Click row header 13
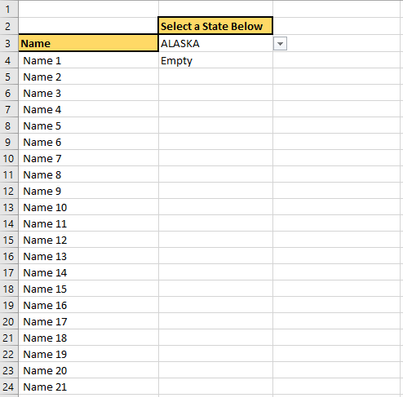 click(x=9, y=207)
